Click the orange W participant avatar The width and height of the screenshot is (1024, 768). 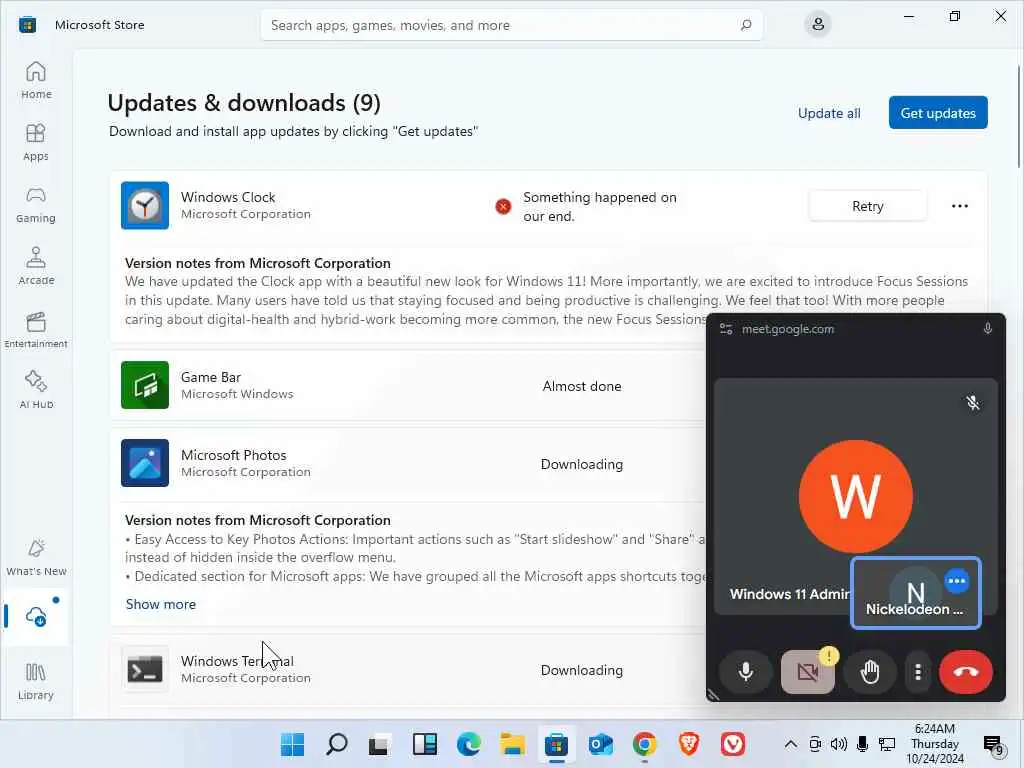(856, 496)
